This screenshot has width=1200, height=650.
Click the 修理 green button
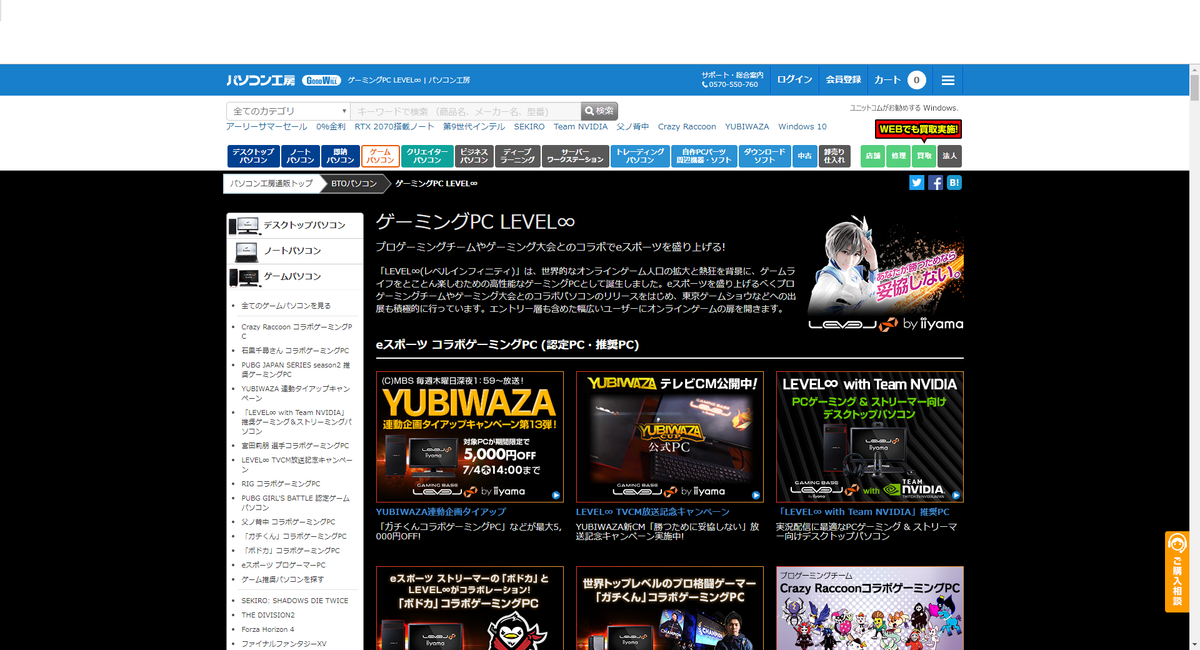898,156
